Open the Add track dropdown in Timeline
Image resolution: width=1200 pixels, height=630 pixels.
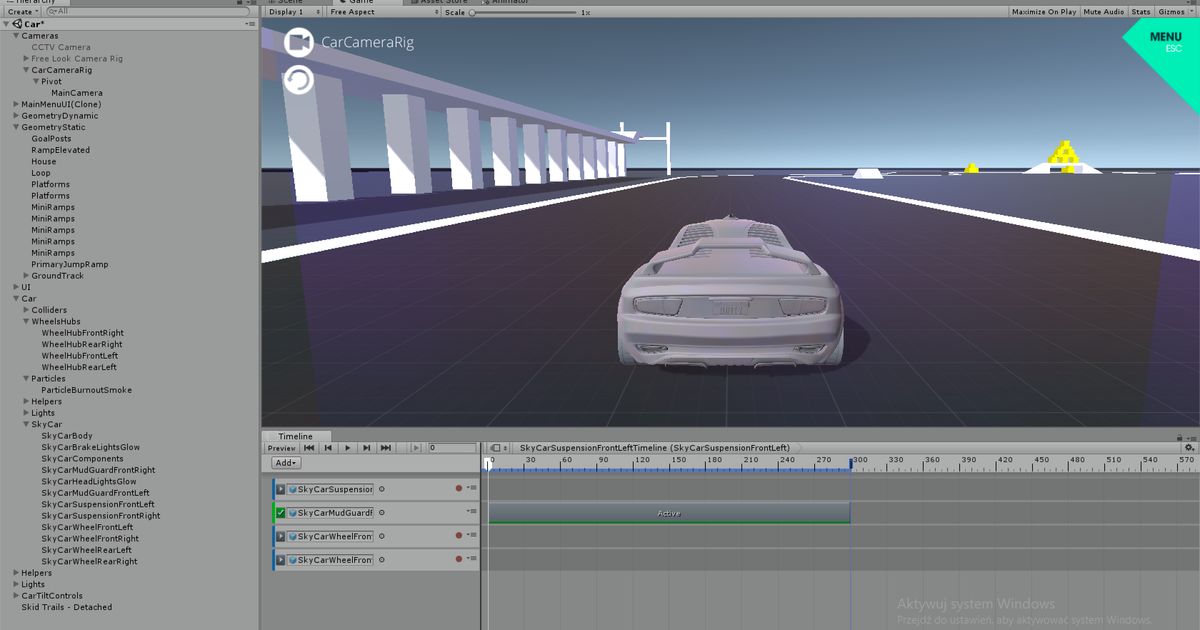click(x=285, y=463)
